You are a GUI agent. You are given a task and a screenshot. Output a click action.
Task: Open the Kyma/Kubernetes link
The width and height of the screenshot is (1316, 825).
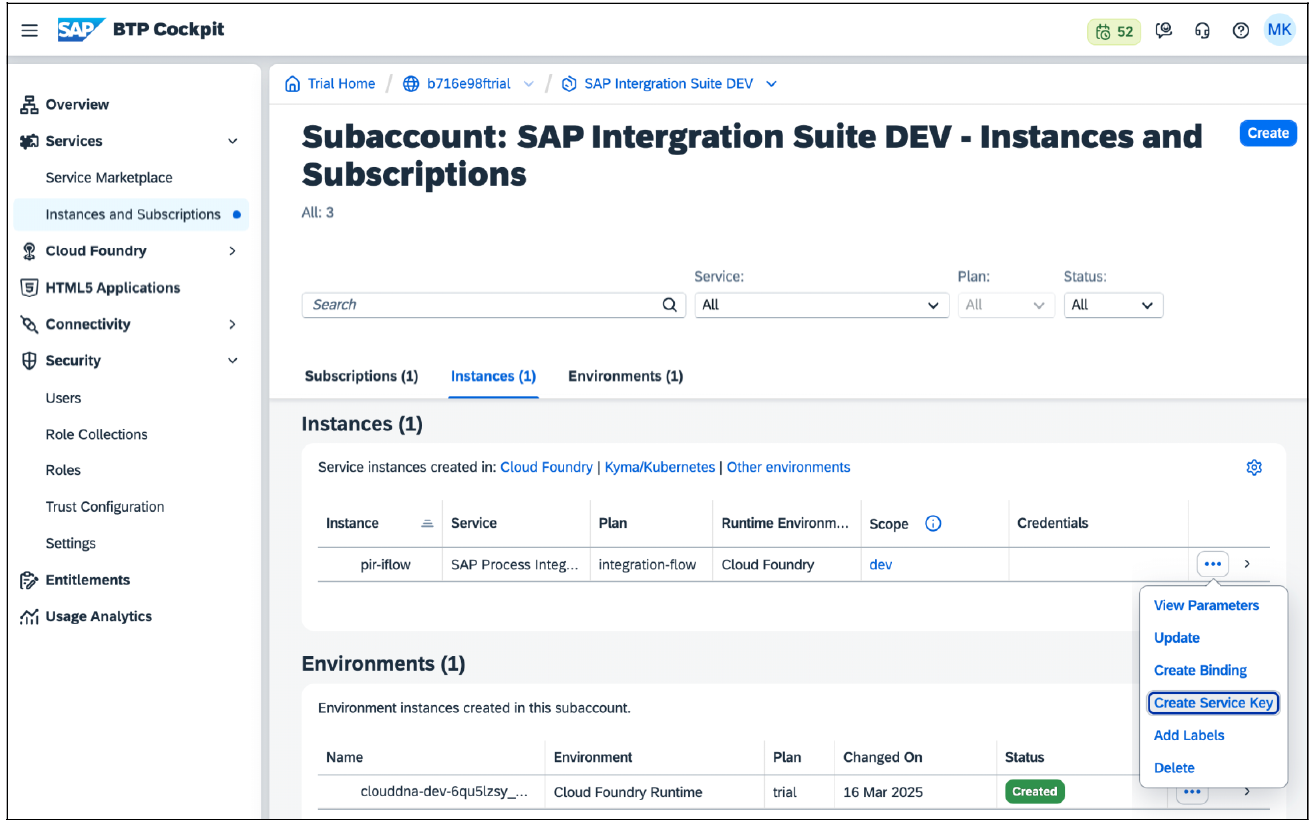click(x=659, y=467)
